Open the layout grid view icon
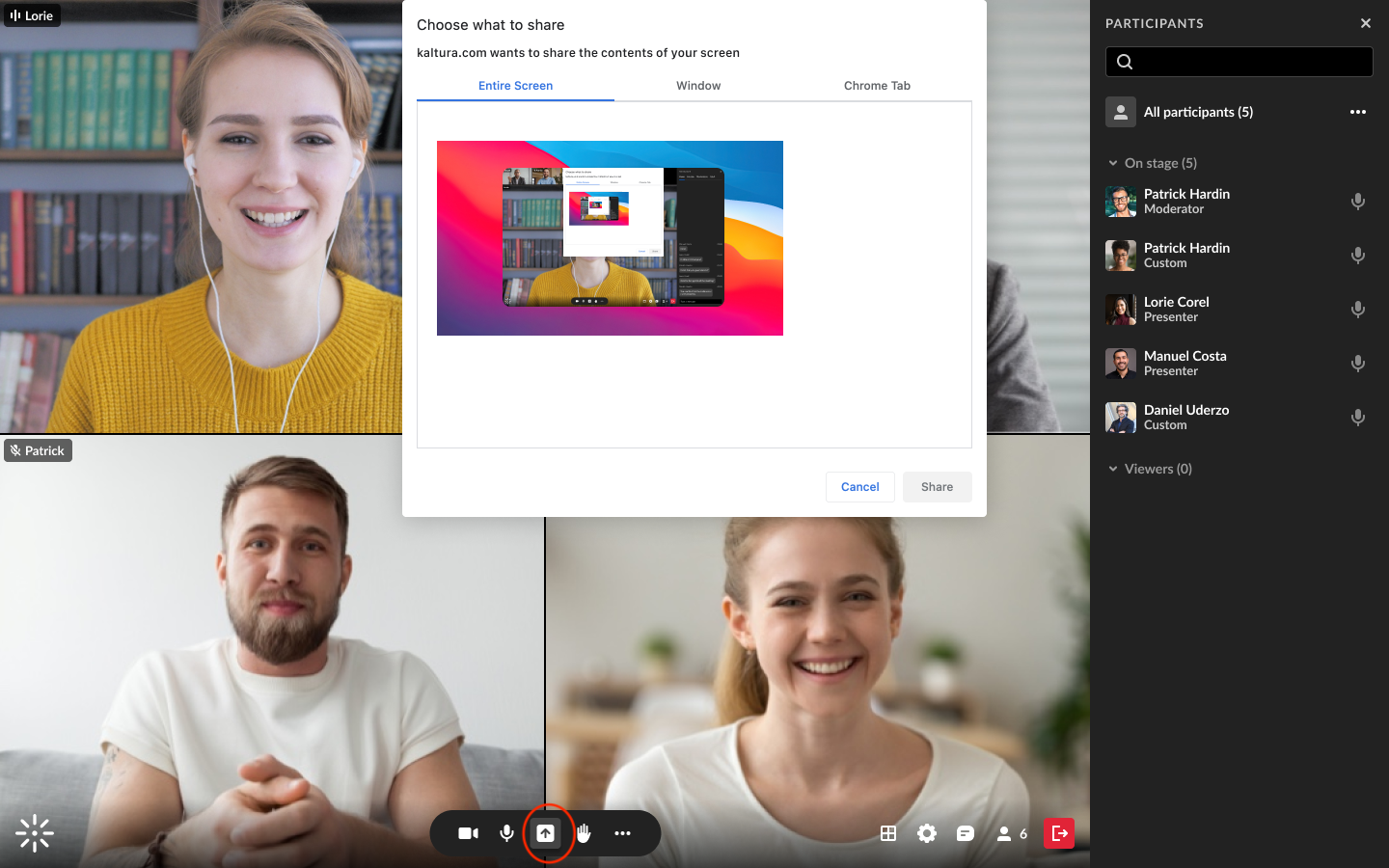Image resolution: width=1389 pixels, height=868 pixels. [888, 833]
